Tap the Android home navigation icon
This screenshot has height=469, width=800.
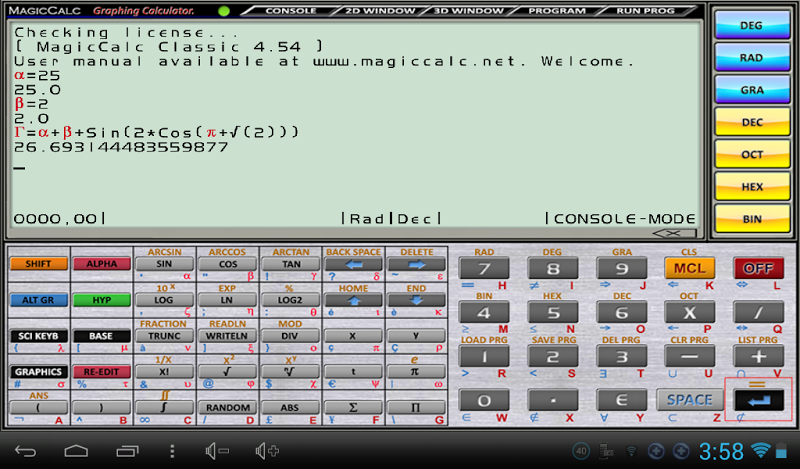pos(76,451)
